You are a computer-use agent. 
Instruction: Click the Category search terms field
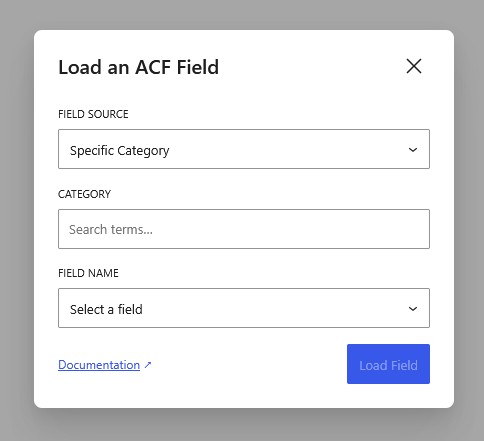[244, 229]
